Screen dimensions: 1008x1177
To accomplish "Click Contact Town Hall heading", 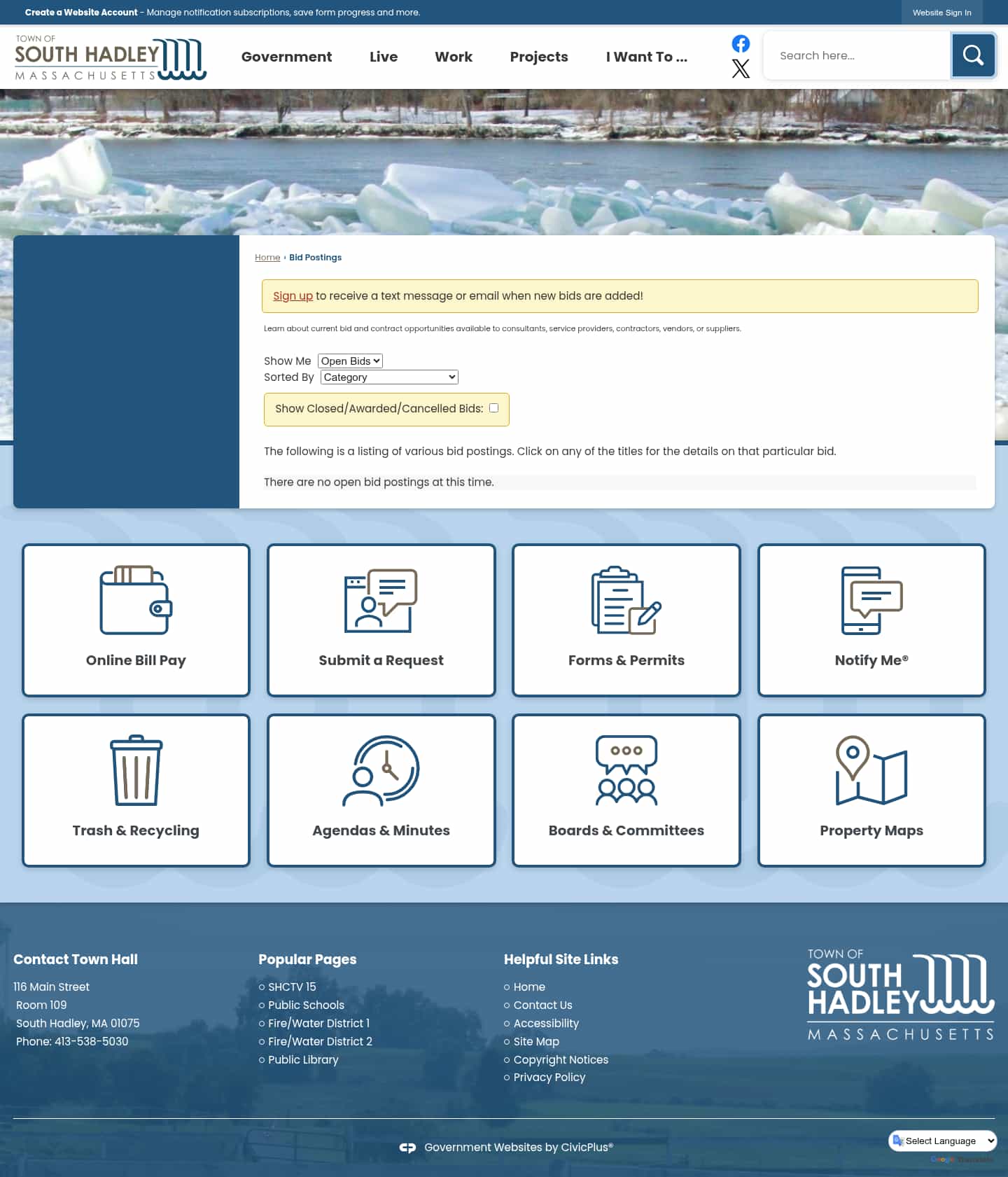I will click(76, 959).
